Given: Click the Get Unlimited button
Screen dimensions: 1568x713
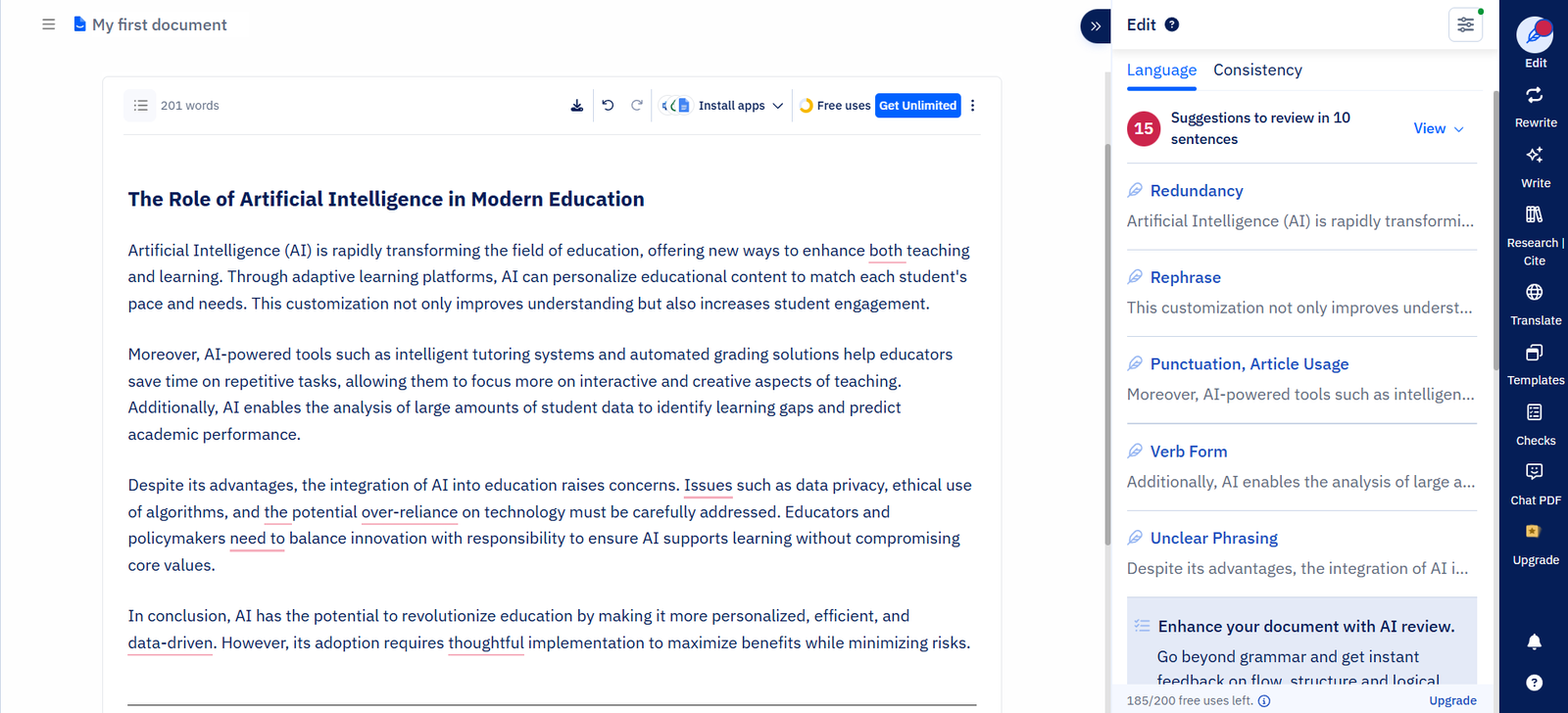Looking at the screenshot, I should (x=917, y=106).
